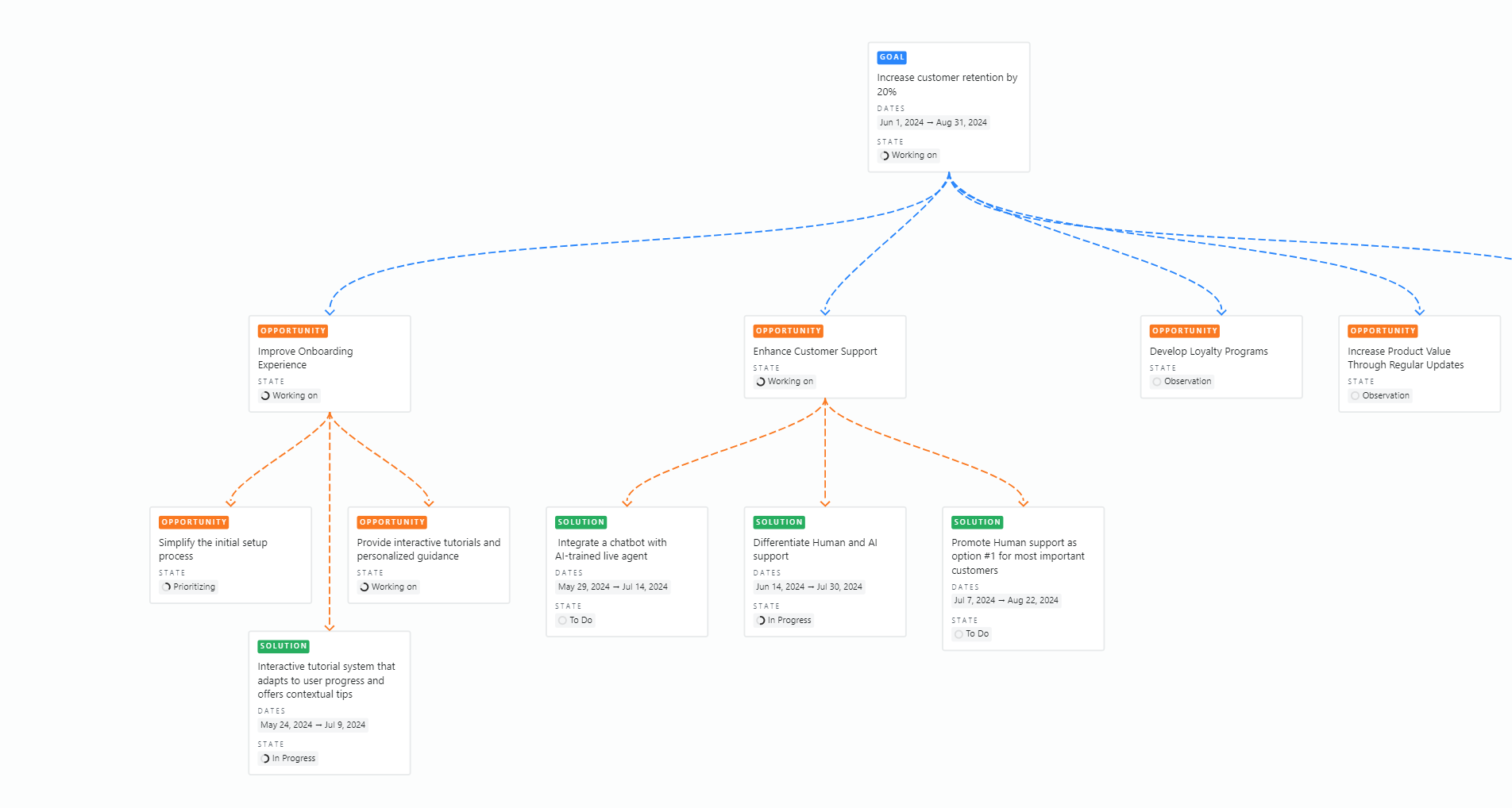Screen dimensions: 1512x808
Task: Click the Working on state of the goal card
Action: (908, 156)
